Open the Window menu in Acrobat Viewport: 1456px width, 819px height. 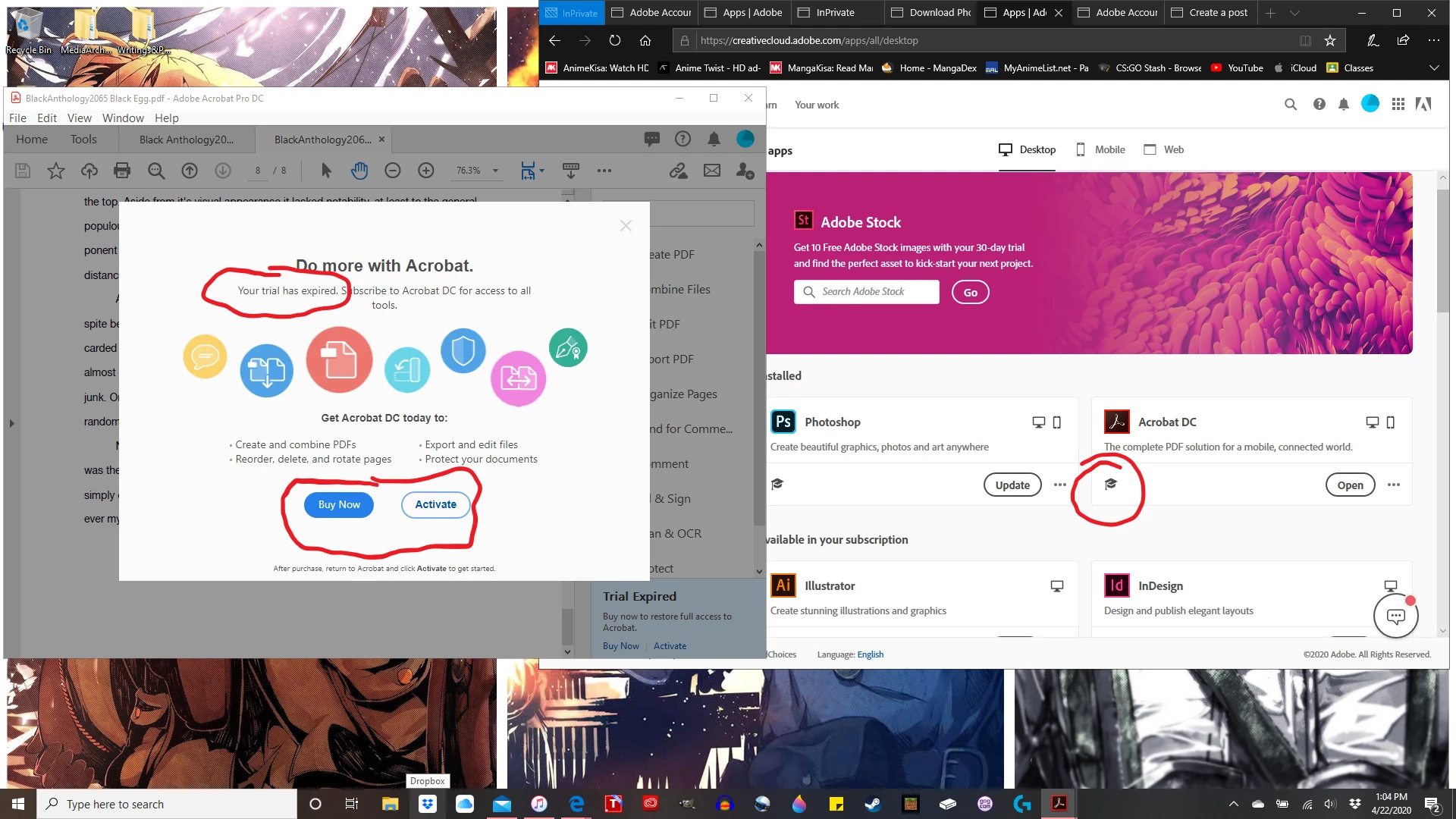[x=123, y=118]
